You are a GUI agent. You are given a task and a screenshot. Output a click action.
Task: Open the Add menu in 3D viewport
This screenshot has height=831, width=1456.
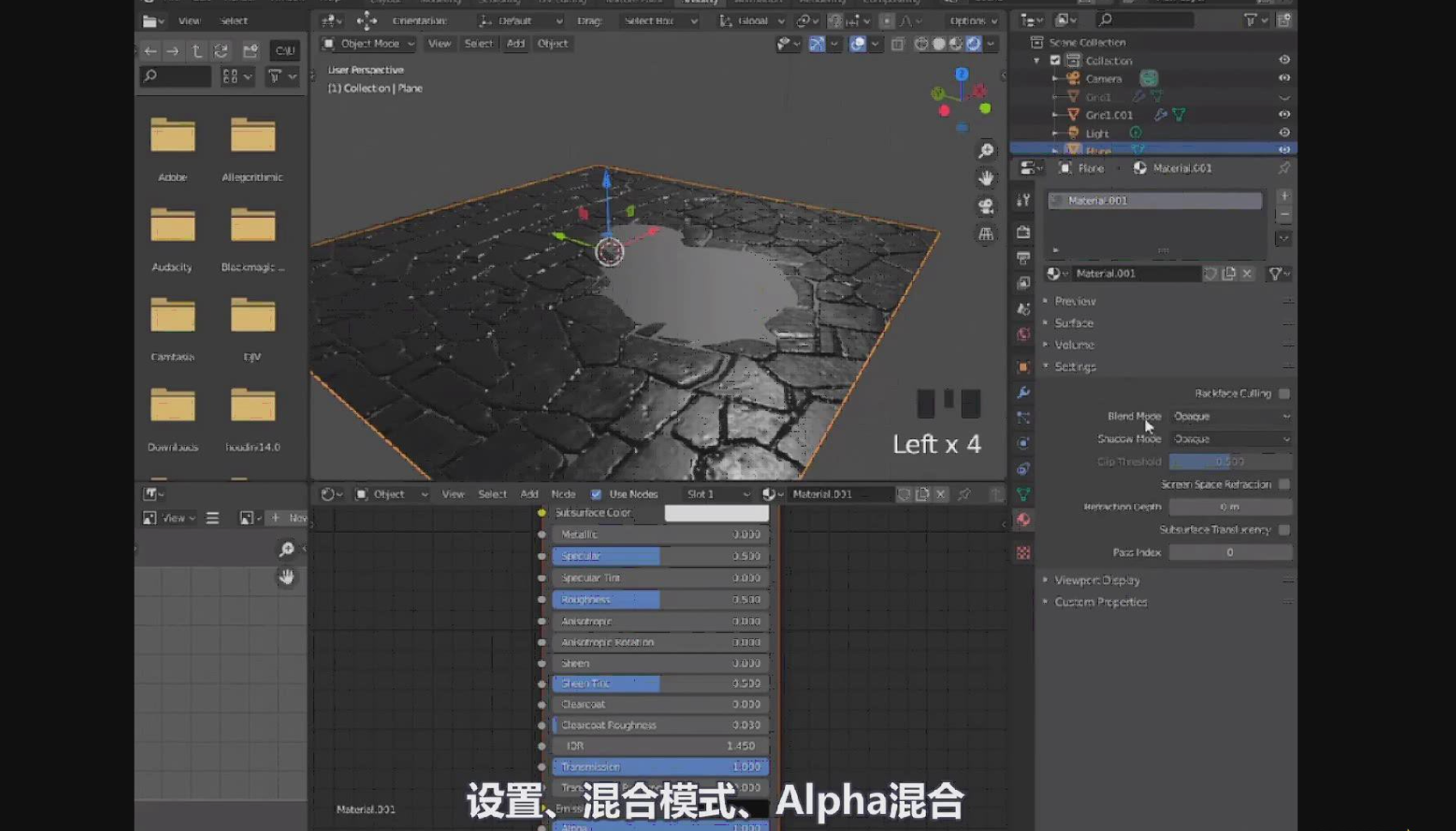[x=515, y=44]
